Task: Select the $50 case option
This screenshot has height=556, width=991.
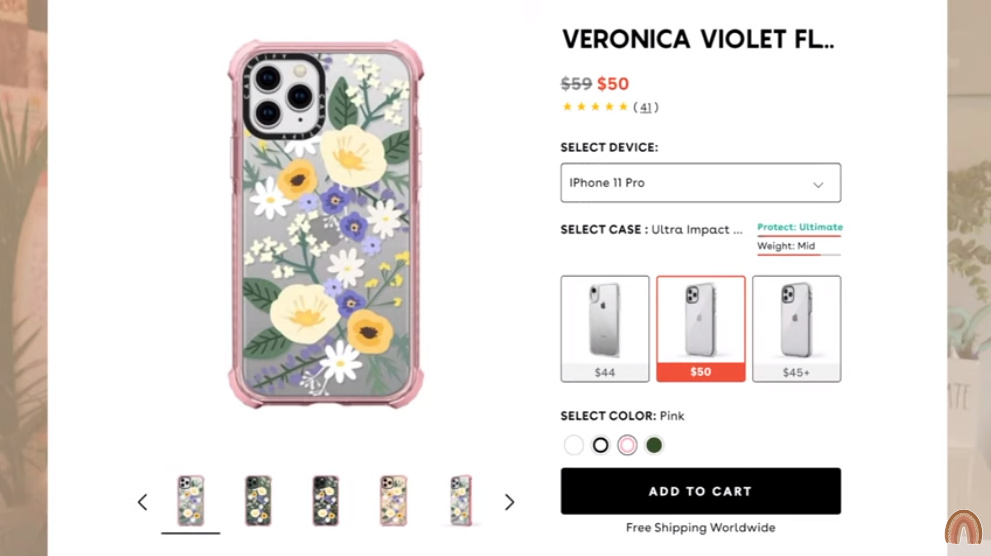Action: click(x=700, y=328)
